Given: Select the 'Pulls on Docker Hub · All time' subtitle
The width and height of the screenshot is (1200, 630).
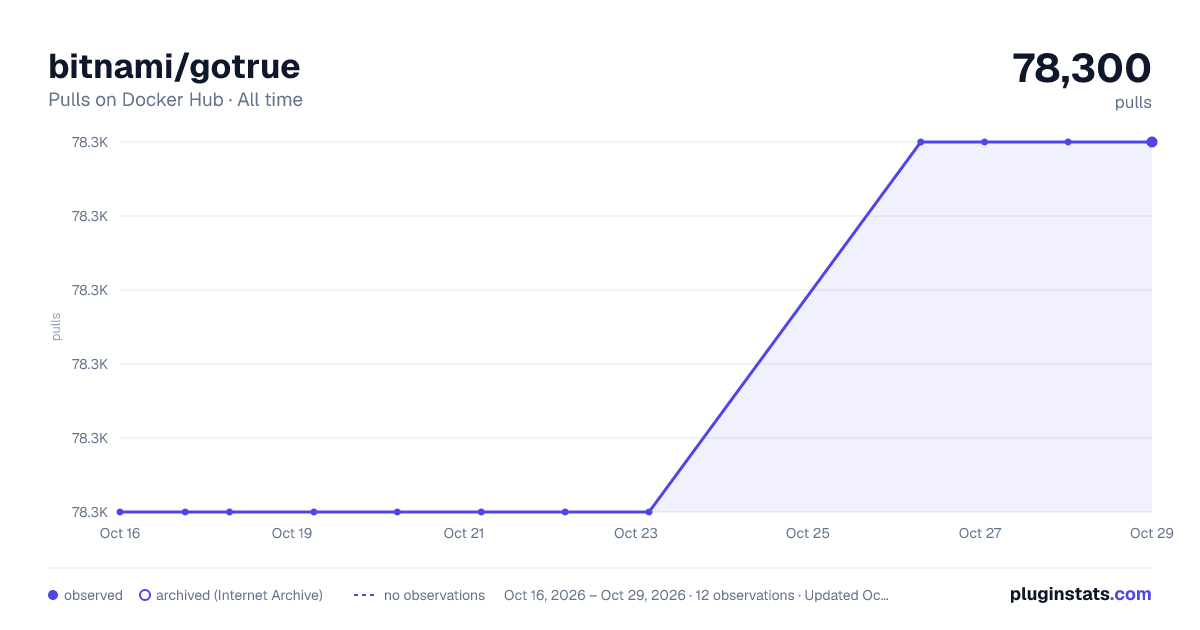Looking at the screenshot, I should tap(175, 100).
